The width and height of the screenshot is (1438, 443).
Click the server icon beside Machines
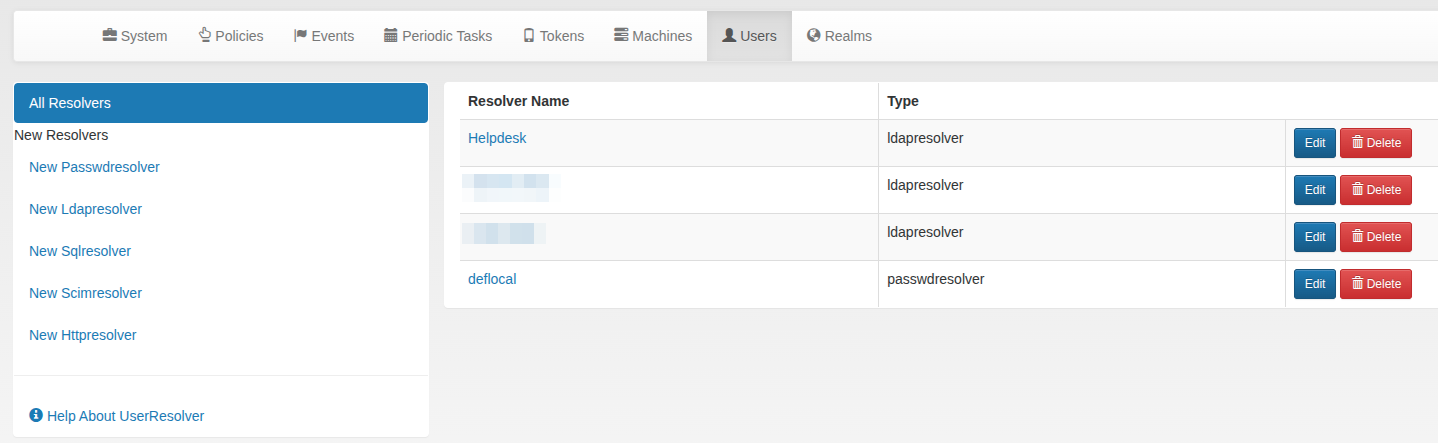[x=621, y=36]
